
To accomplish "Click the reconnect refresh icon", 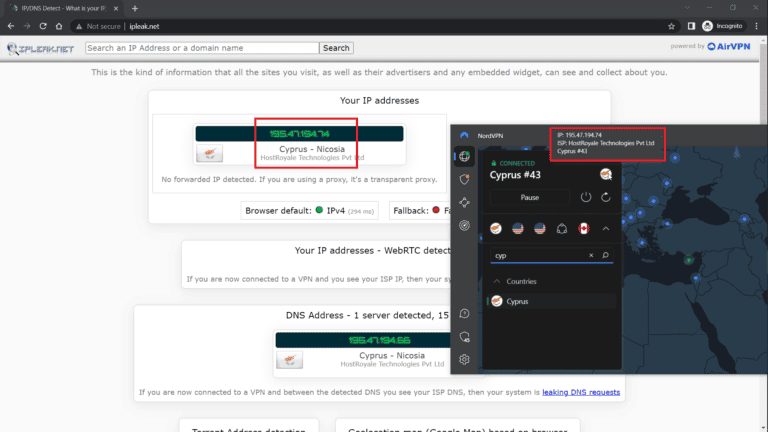I will (605, 198).
